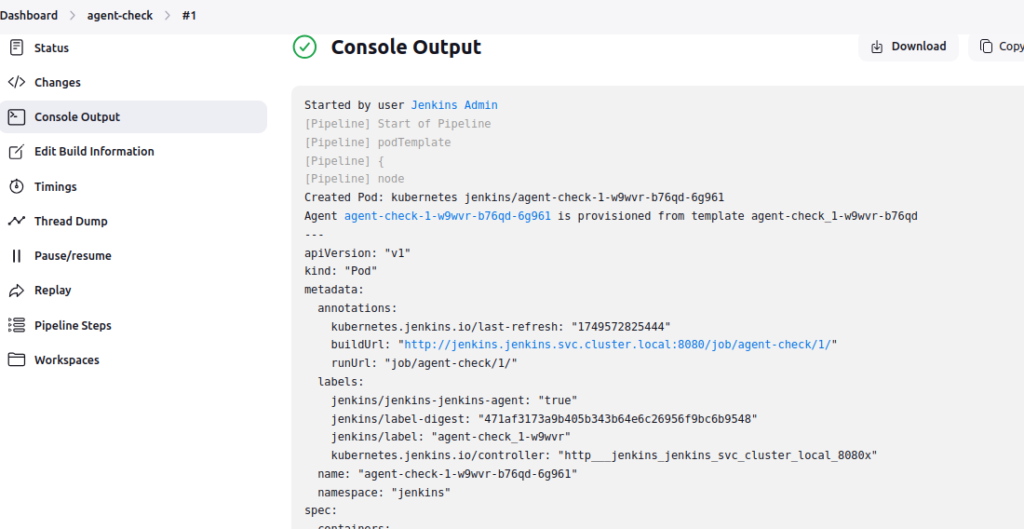
Task: Click the Thread Dump chart icon
Action: tap(16, 221)
